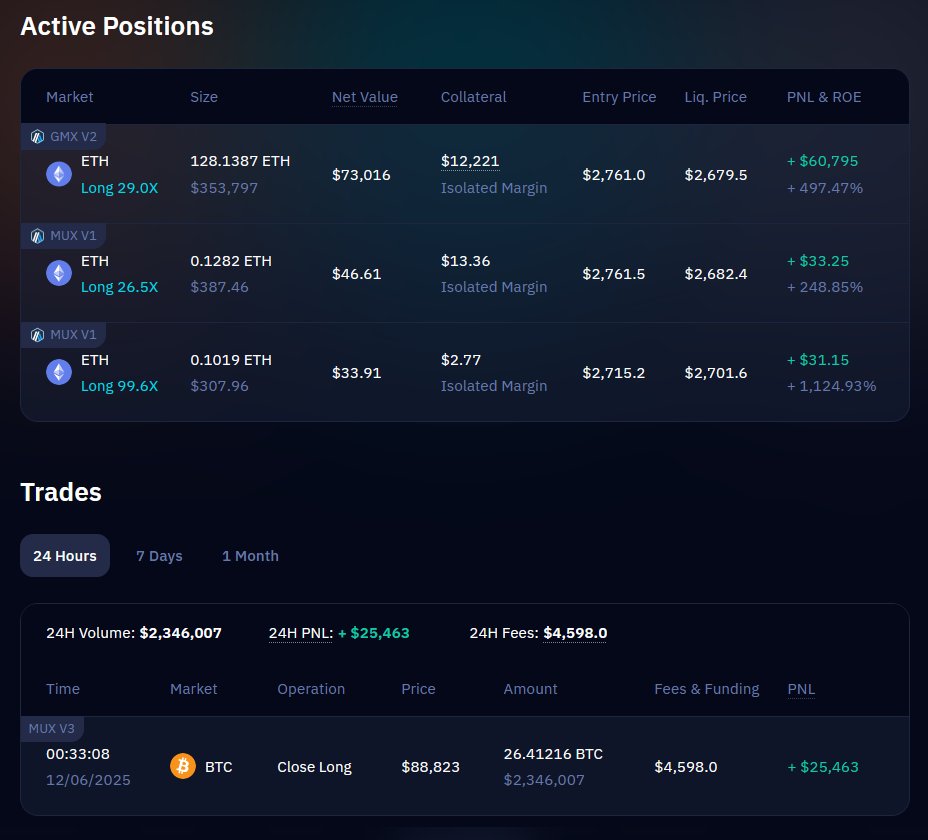The width and height of the screenshot is (928, 840).
Task: Click the 12/06/2025 trade date
Action: (88, 780)
